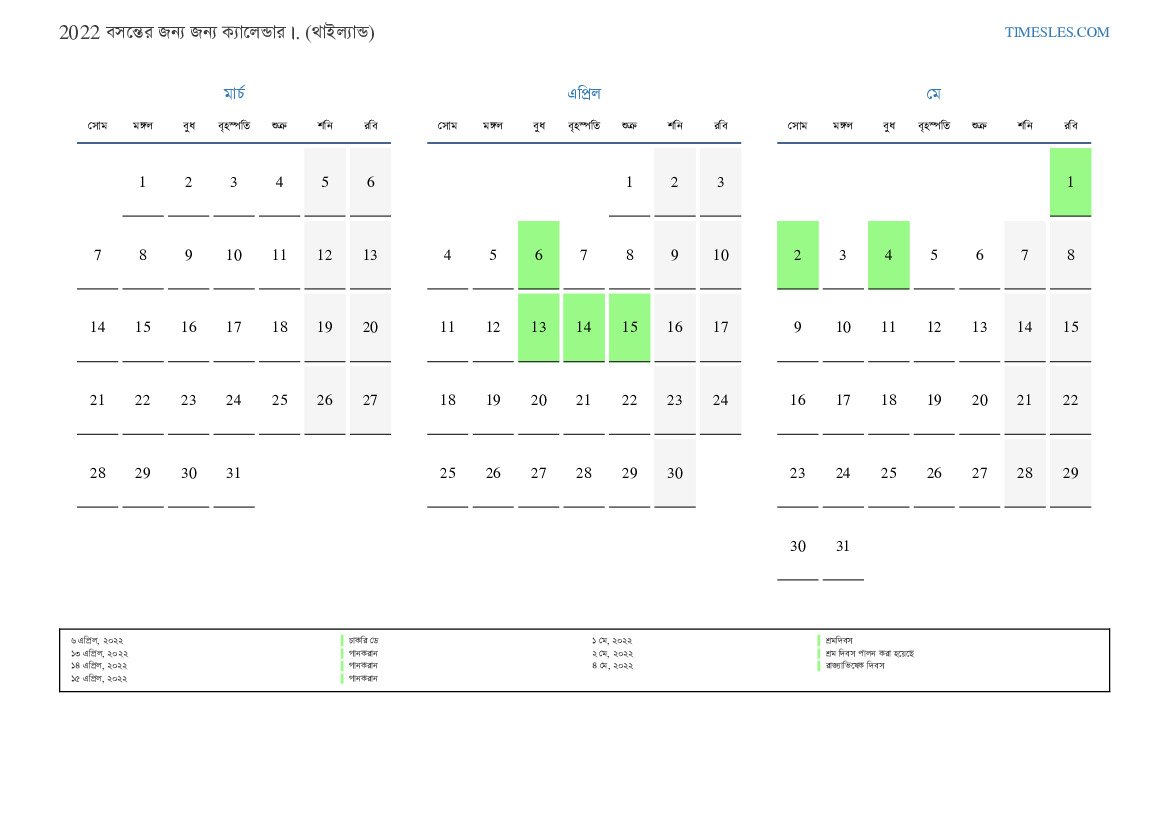The height and width of the screenshot is (827, 1169).
Task: Click the legend entry ১৪ এপ্রিল, ২০২২
Action: 98,666
